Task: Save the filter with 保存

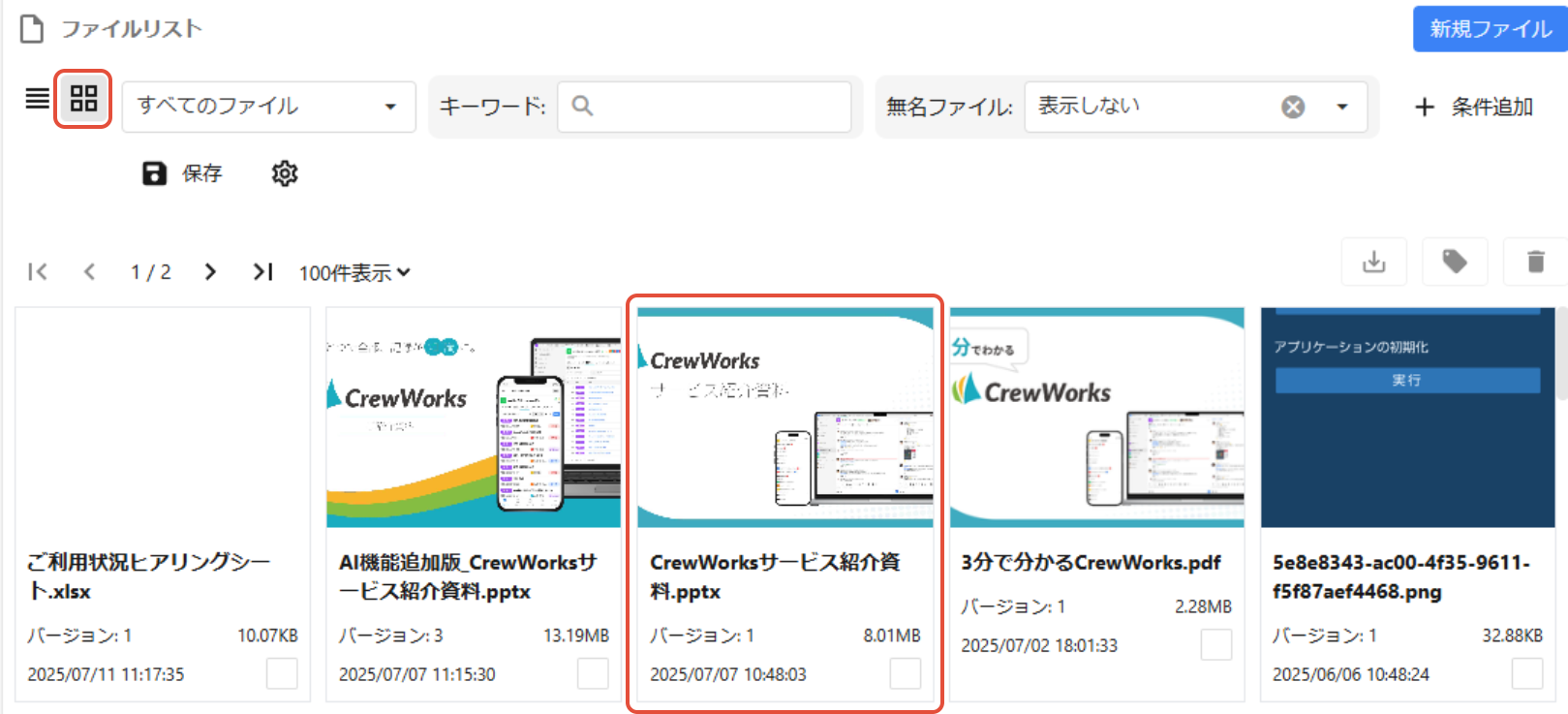Action: pyautogui.click(x=182, y=173)
